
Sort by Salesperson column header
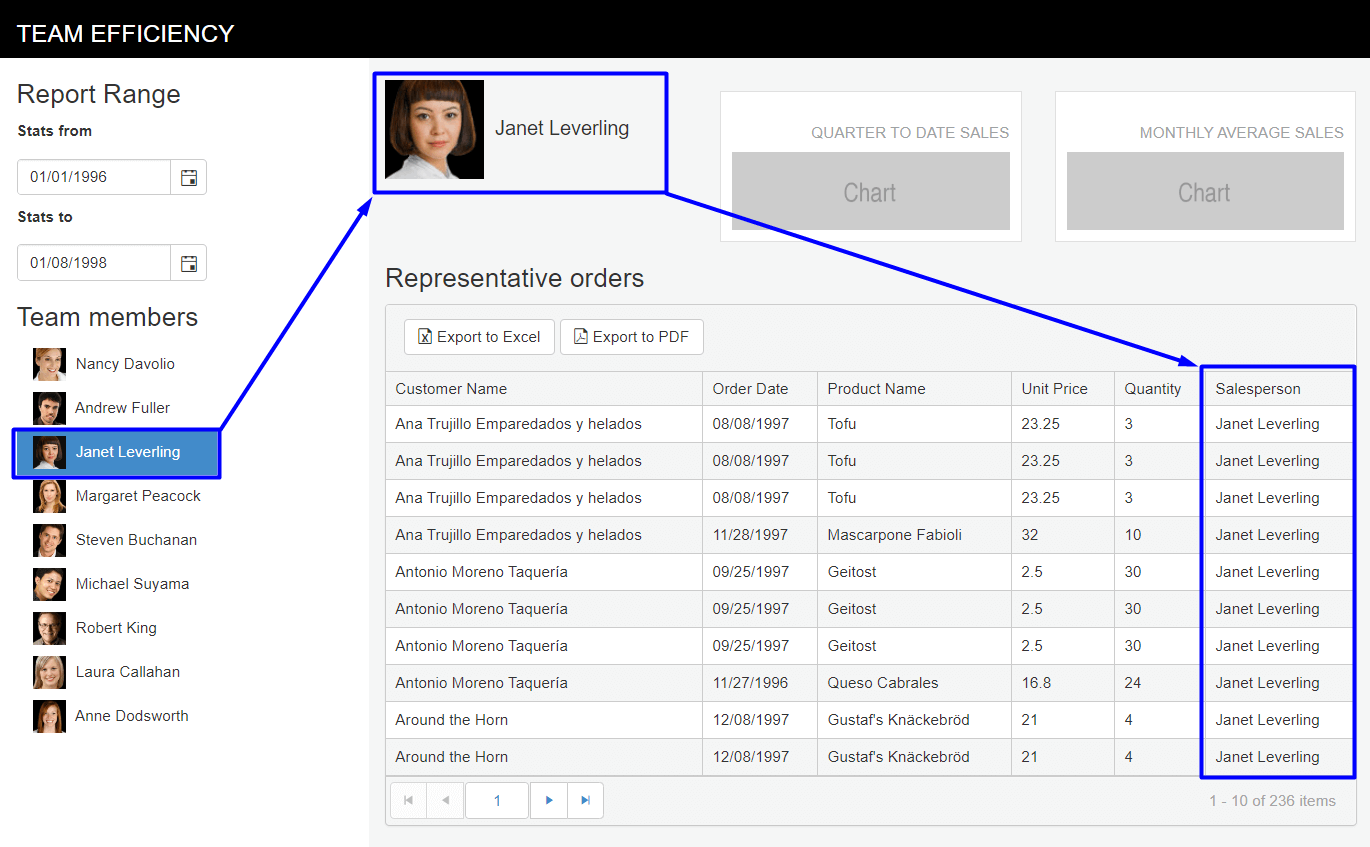coord(1280,389)
